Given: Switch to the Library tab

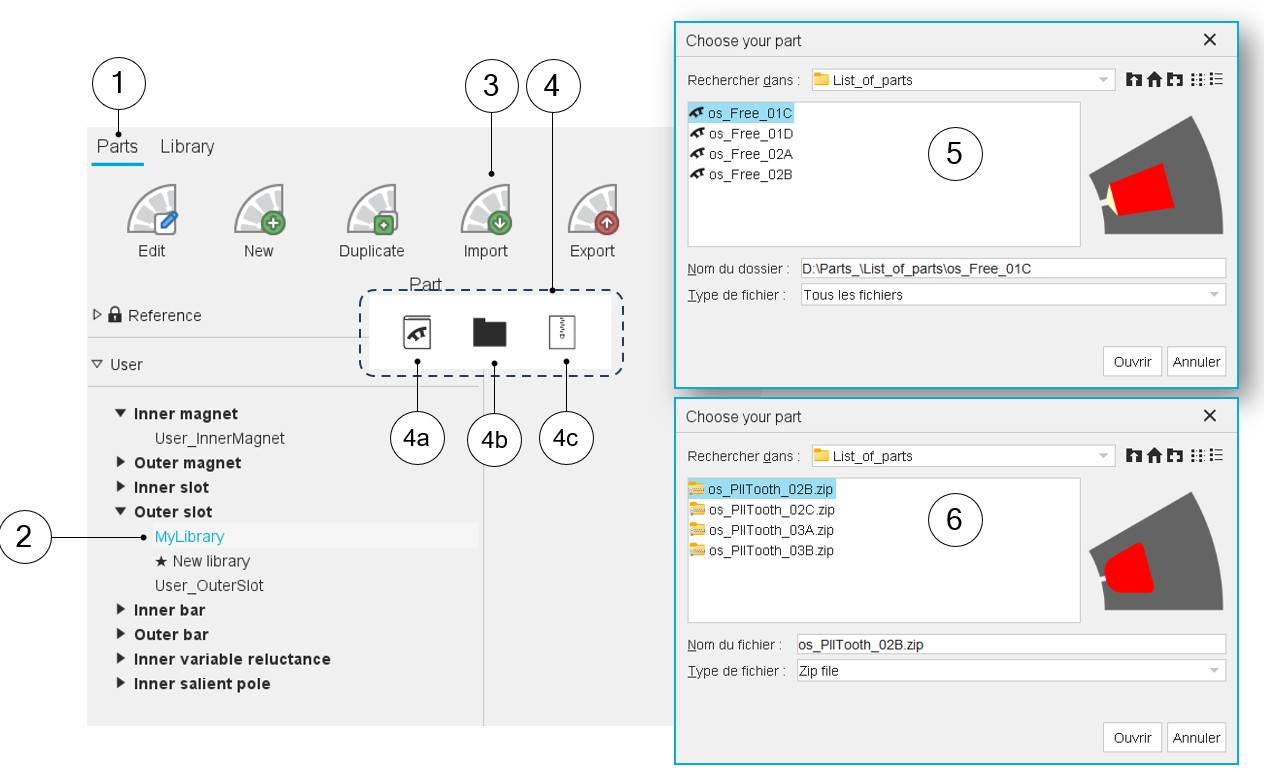Looking at the screenshot, I should [187, 146].
